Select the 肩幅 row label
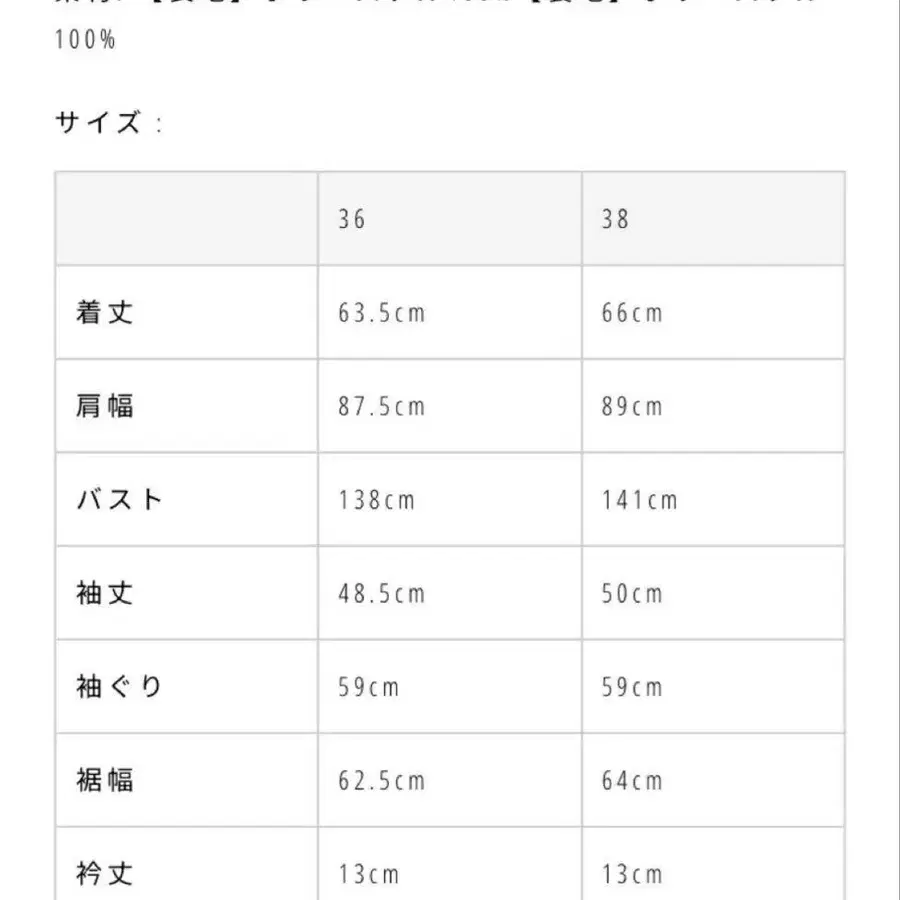 pyautogui.click(x=105, y=407)
